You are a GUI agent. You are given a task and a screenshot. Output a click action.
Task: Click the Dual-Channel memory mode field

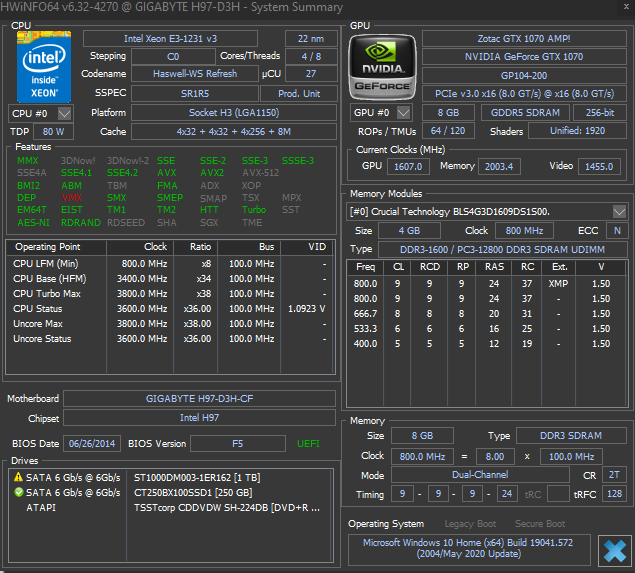(480, 475)
